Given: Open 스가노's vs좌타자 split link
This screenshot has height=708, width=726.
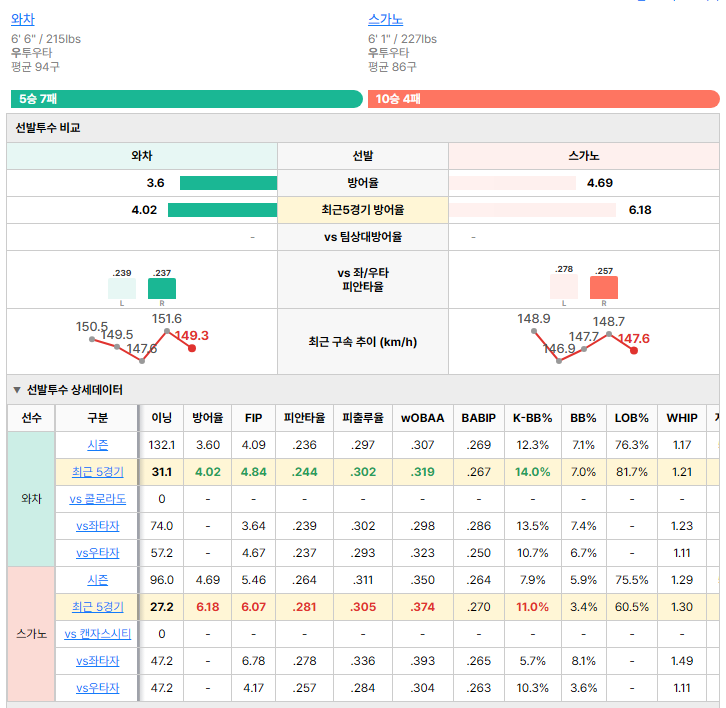Looking at the screenshot, I should [x=98, y=661].
